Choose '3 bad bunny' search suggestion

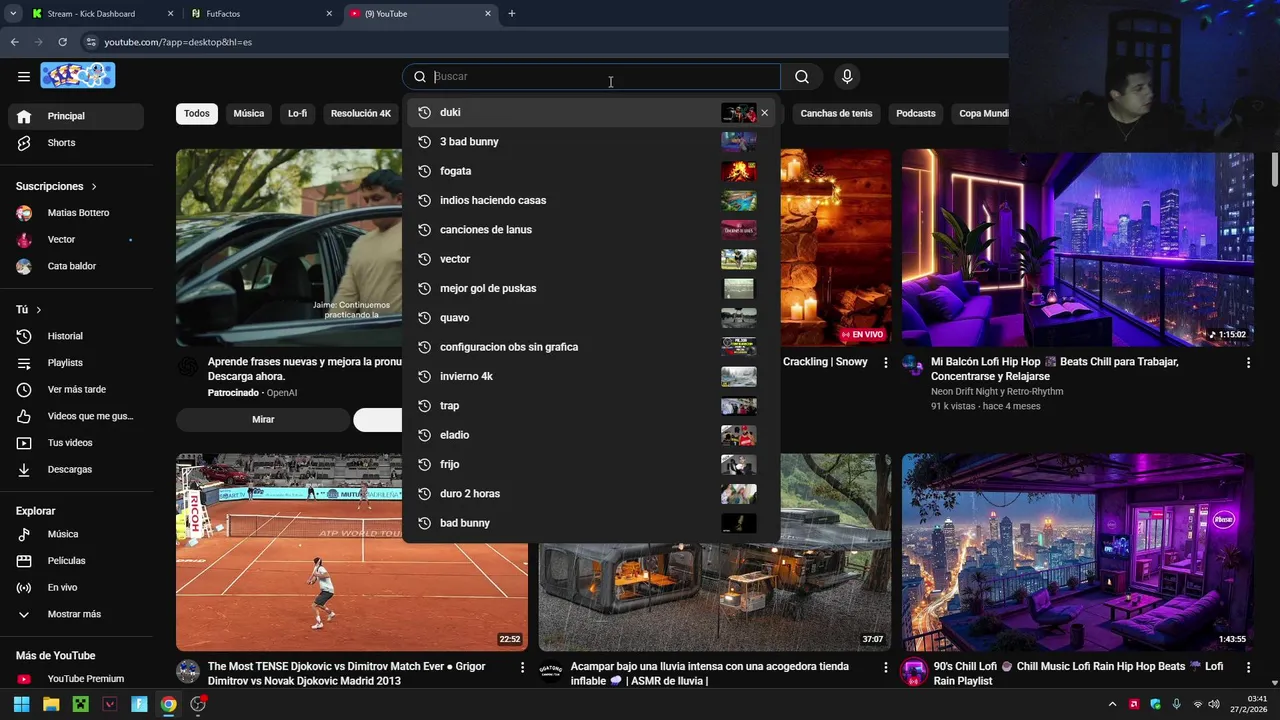591,142
